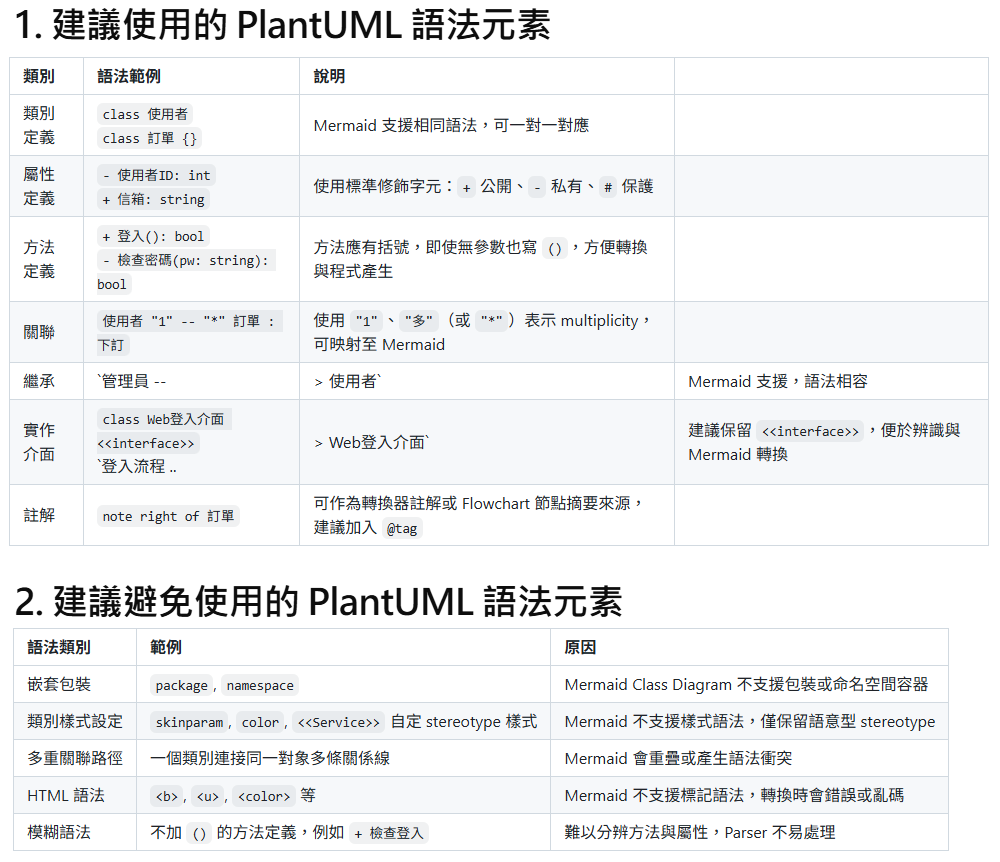1000x862 pixels.
Task: Click the "多重關聯路徑" row label
Action: coord(75,759)
